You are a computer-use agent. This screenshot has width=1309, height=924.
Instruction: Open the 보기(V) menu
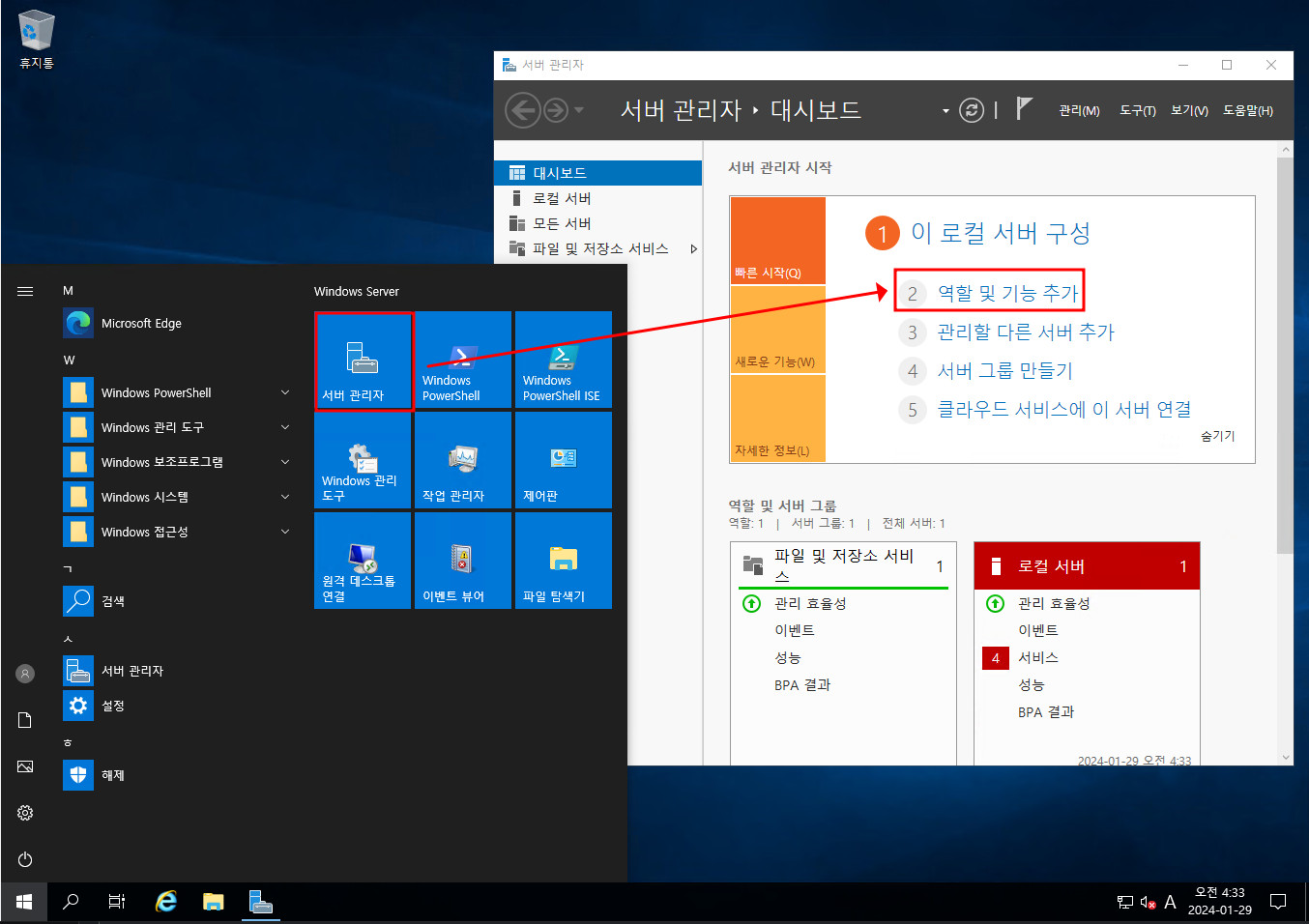tap(1189, 110)
